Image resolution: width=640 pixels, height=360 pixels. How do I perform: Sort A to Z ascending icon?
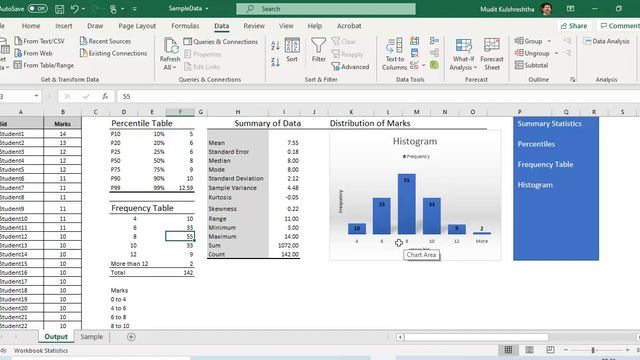tap(276, 45)
